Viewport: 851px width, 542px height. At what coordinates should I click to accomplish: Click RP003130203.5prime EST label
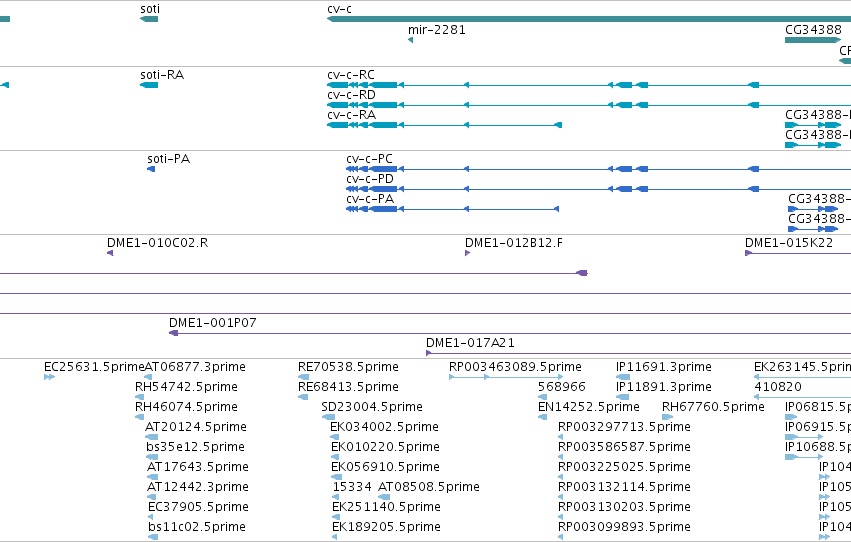pyautogui.click(x=624, y=507)
